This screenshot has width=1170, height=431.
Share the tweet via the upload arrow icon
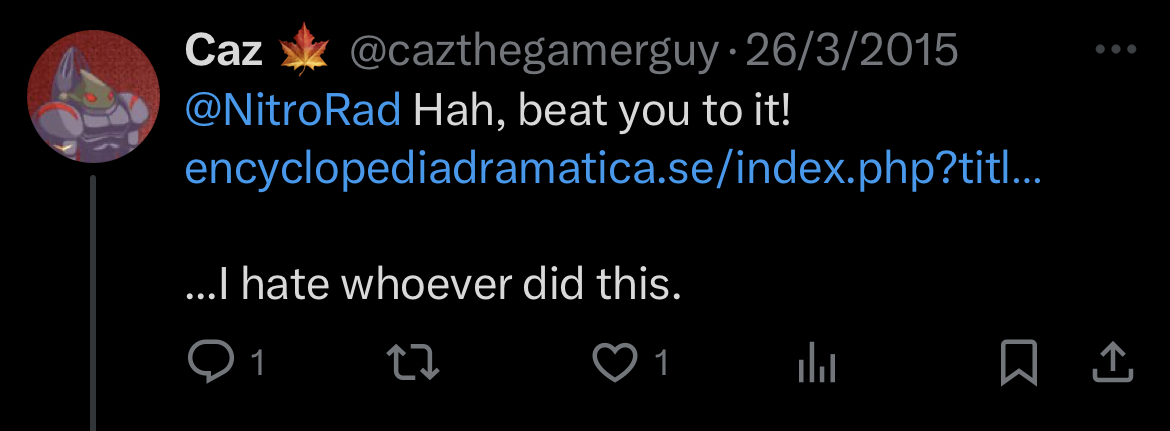(x=1110, y=363)
